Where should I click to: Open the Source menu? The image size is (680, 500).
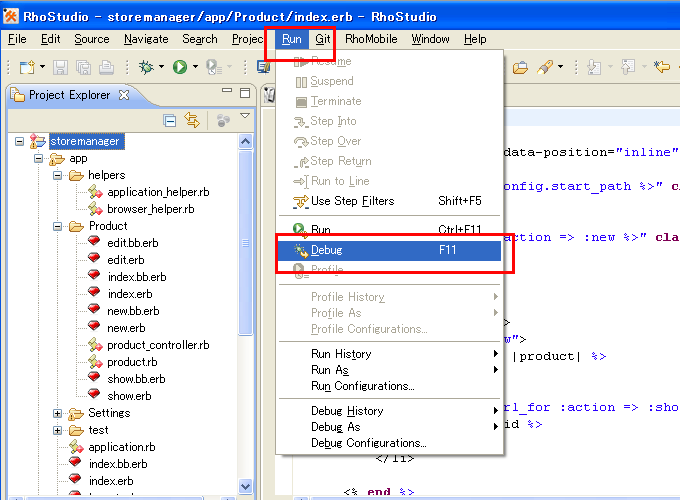pos(92,39)
